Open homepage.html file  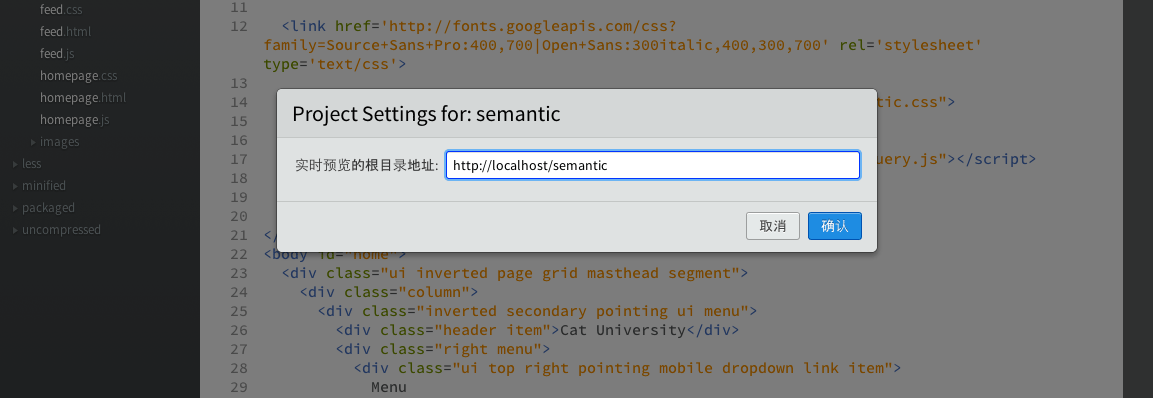(83, 98)
